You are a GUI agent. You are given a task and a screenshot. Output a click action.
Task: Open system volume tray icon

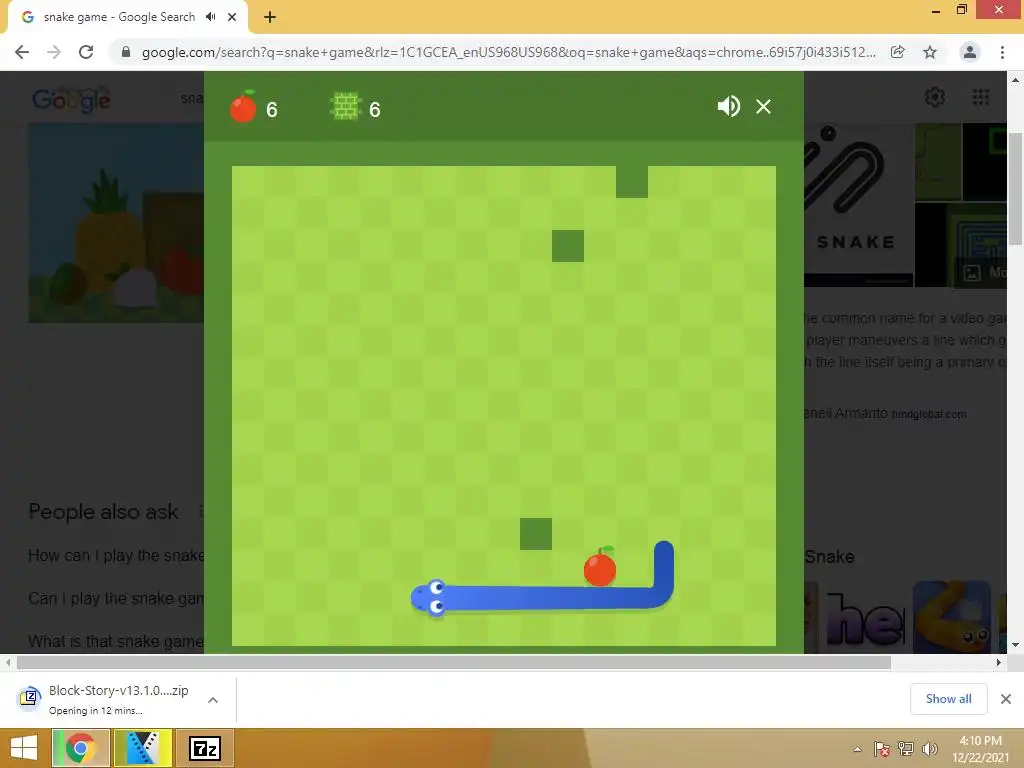929,749
